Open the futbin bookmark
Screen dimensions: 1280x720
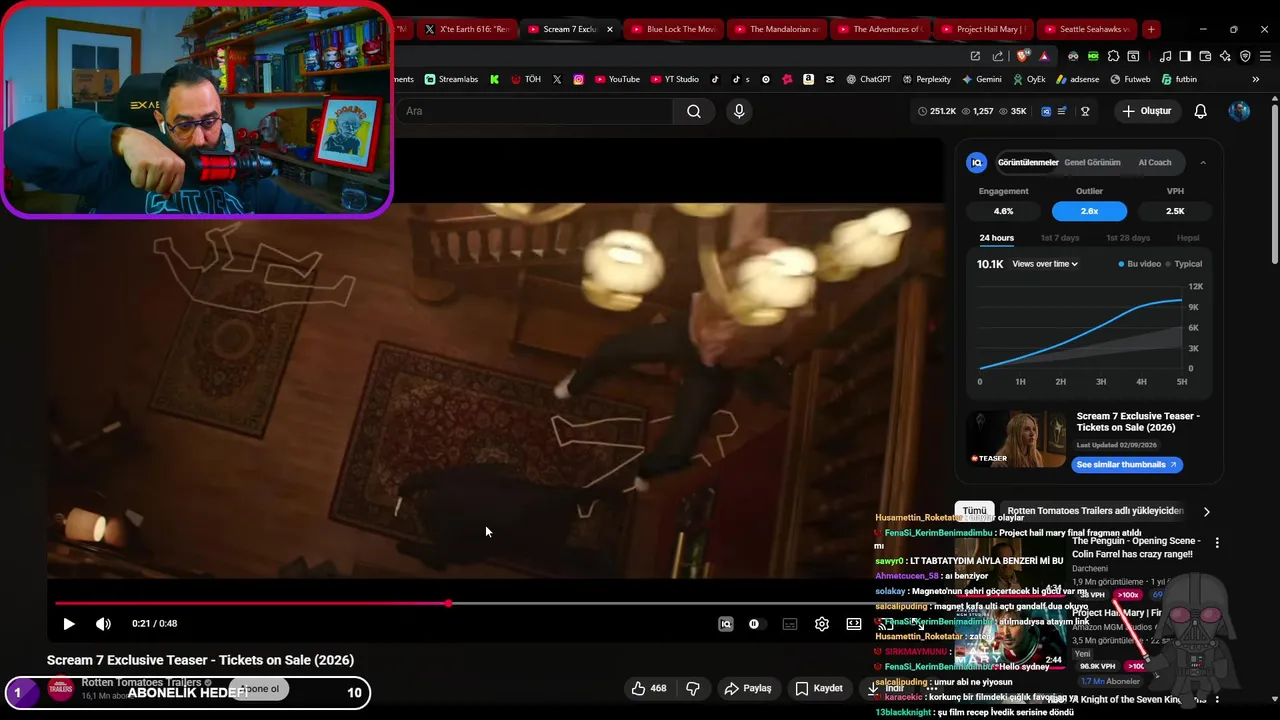[x=1178, y=79]
